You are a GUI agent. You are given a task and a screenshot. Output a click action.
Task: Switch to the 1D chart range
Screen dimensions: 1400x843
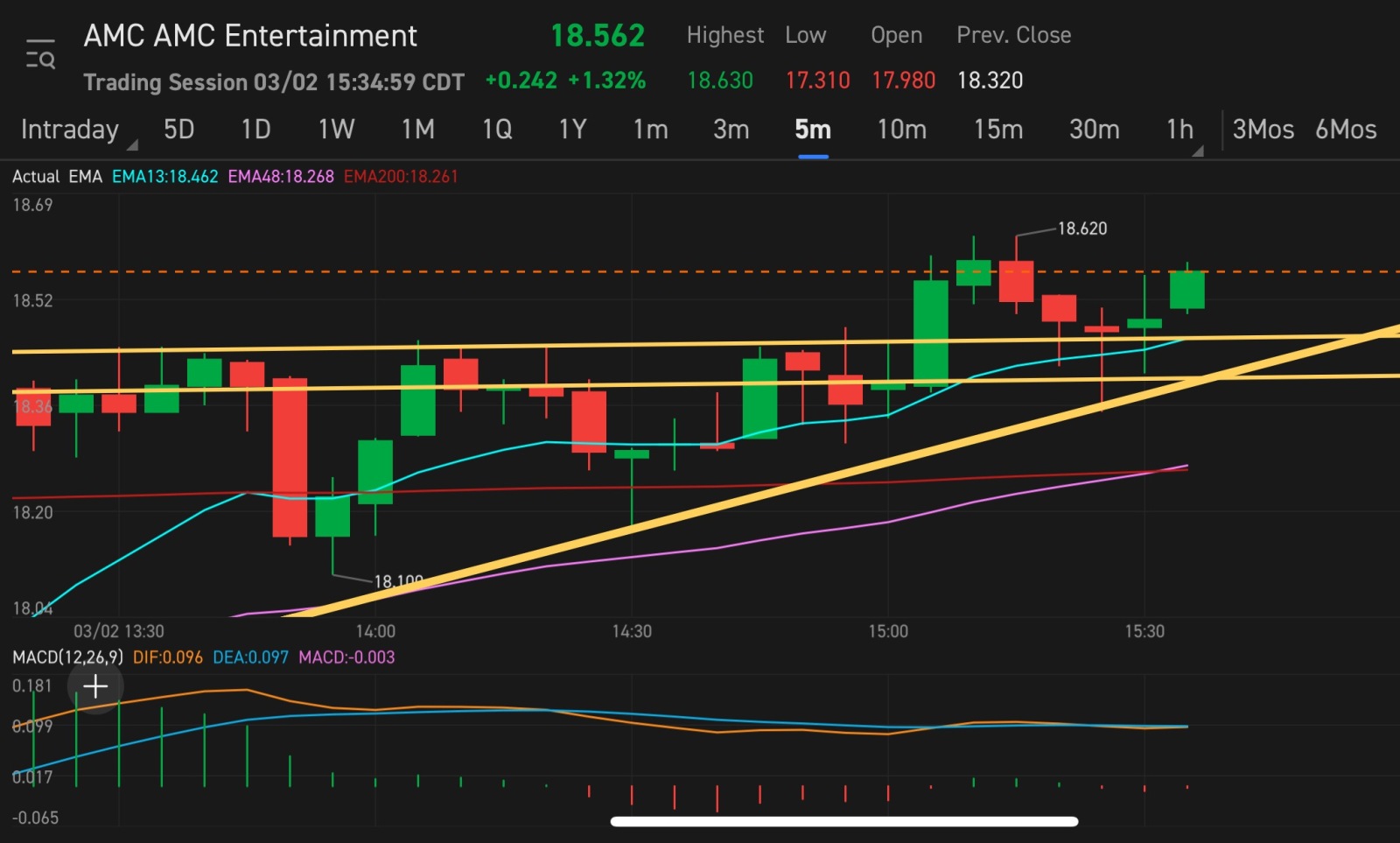click(255, 130)
